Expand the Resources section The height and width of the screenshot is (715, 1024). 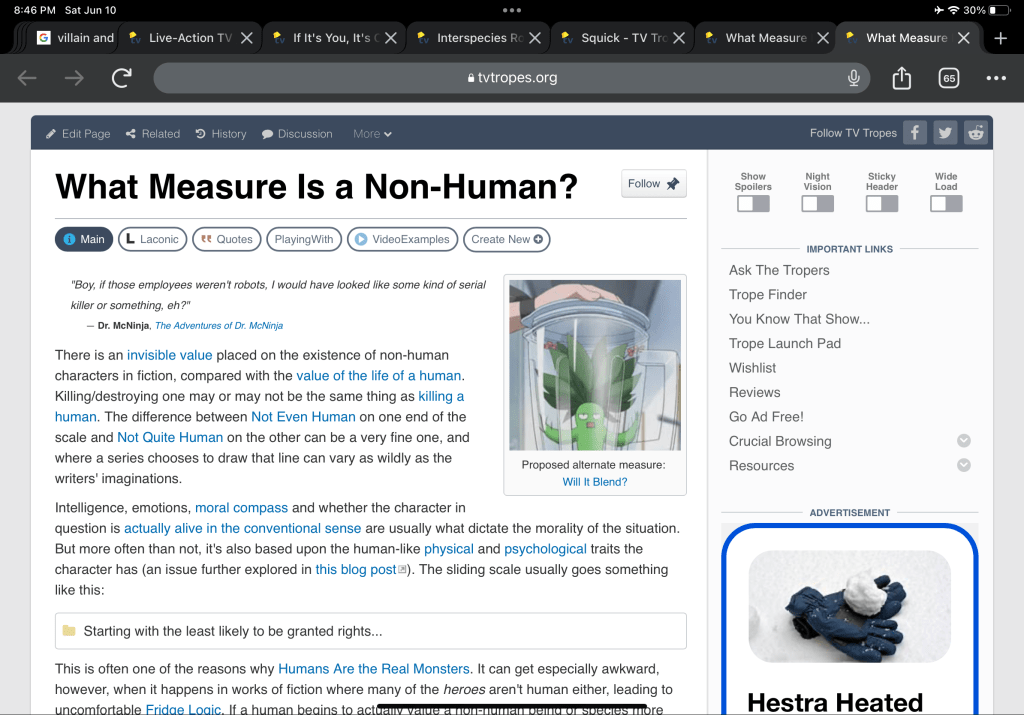point(963,465)
